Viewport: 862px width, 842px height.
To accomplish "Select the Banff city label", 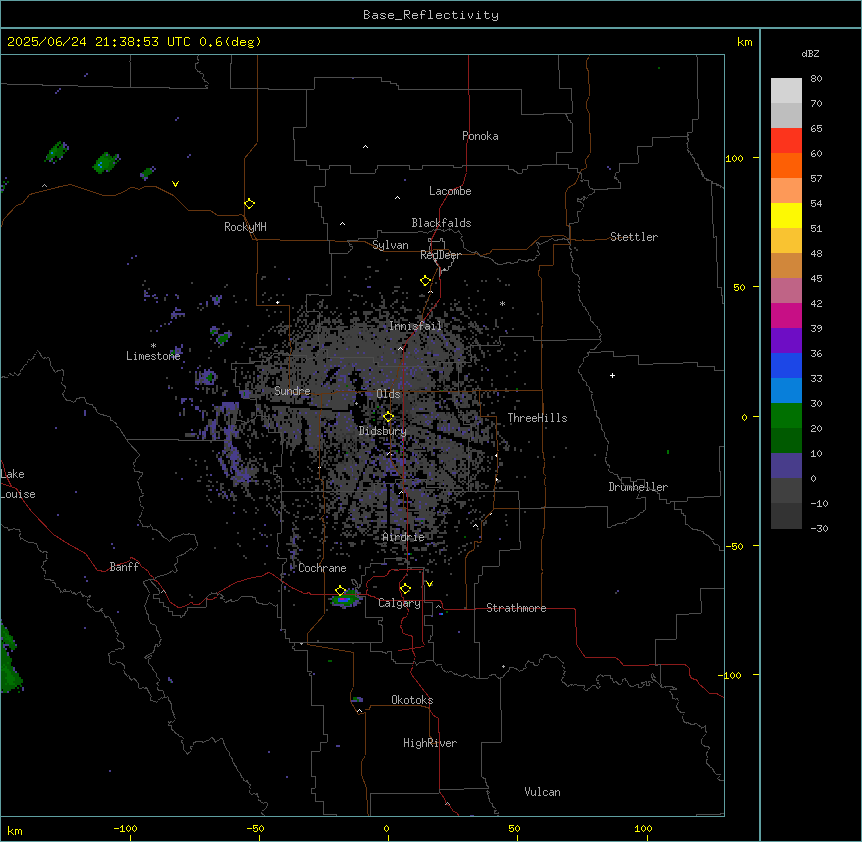I will click(x=124, y=567).
